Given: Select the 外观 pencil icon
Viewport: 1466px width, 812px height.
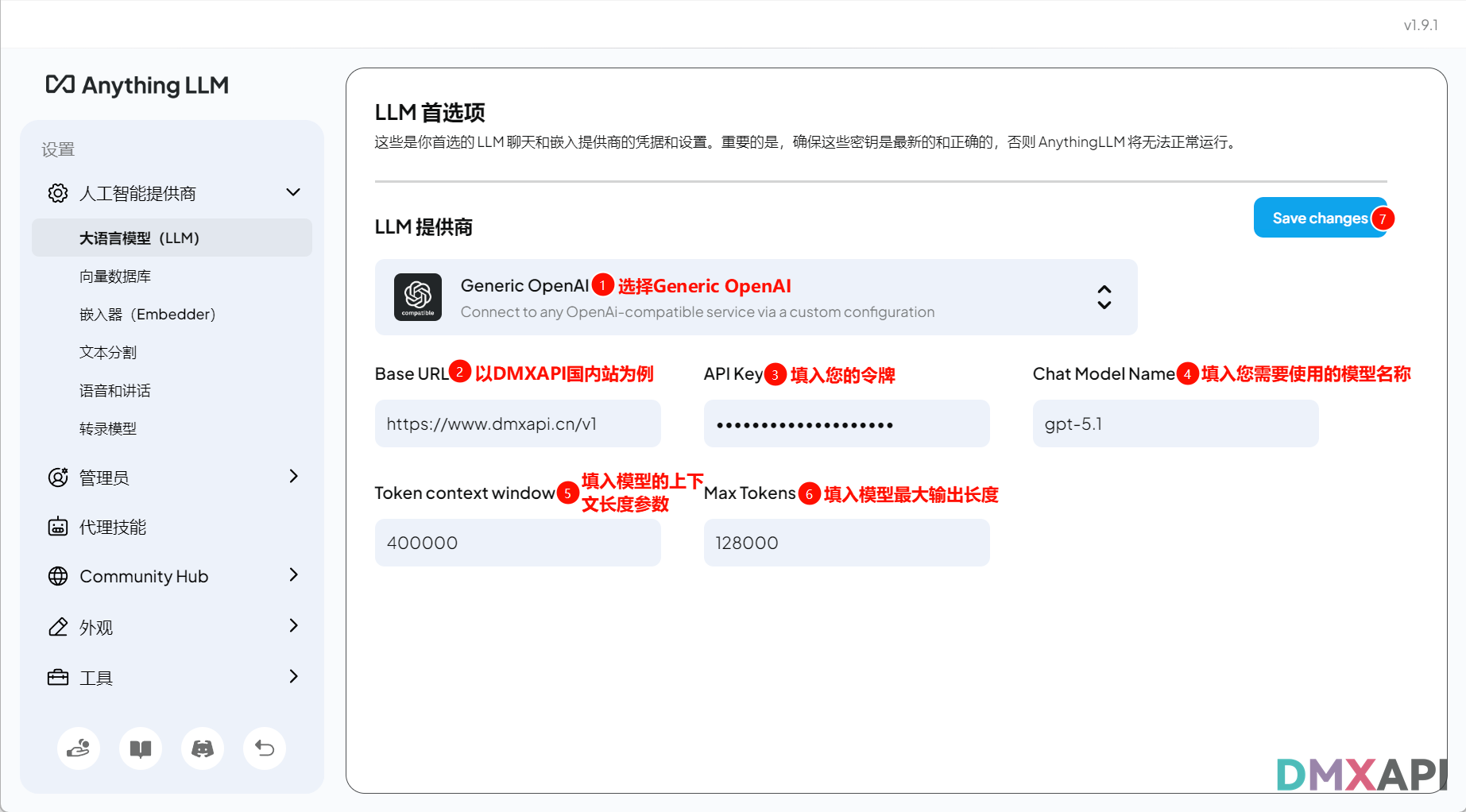Looking at the screenshot, I should coord(57,627).
